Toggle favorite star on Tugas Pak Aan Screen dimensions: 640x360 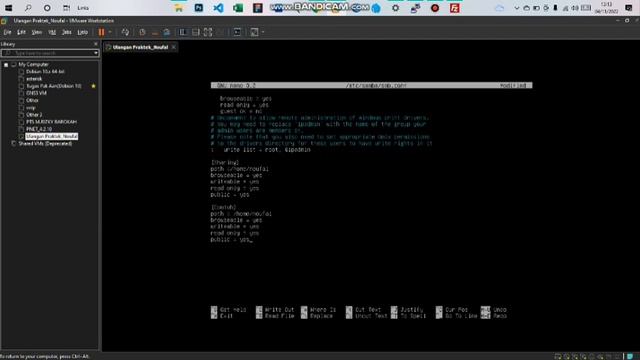pyautogui.click(x=93, y=86)
